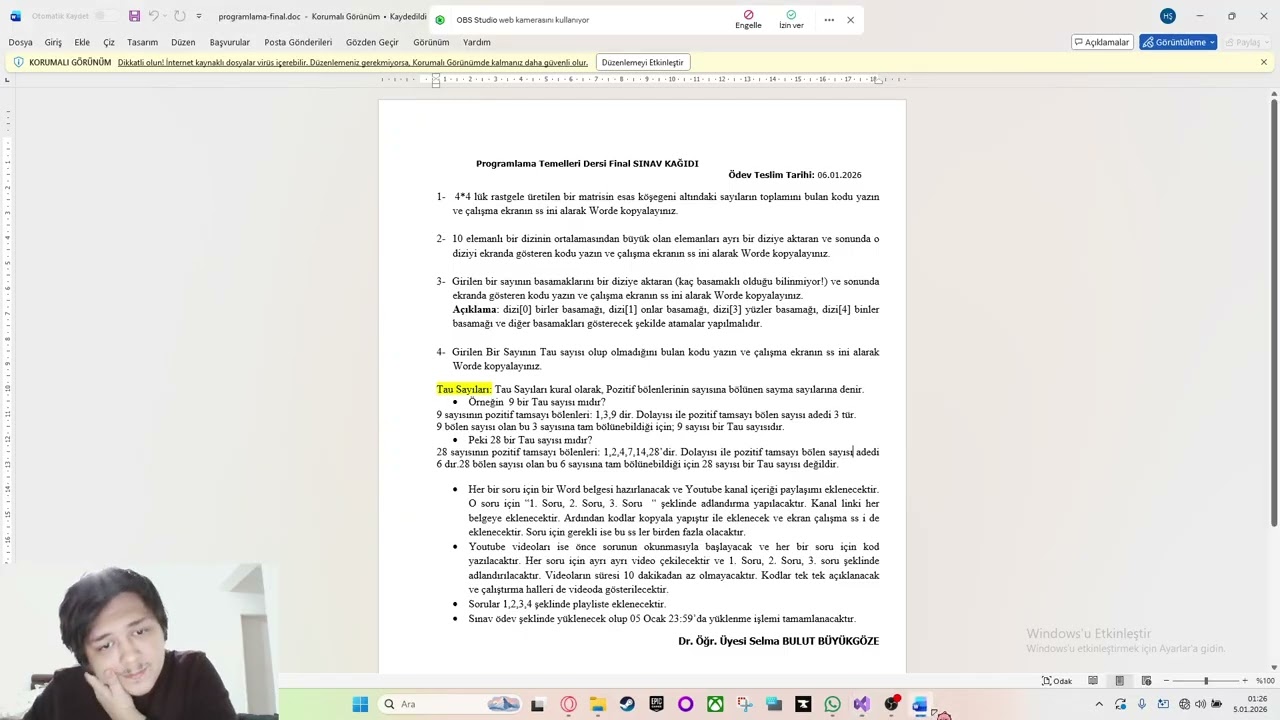Click the Açıklamalar button
The height and width of the screenshot is (720, 1280).
pyautogui.click(x=1101, y=42)
